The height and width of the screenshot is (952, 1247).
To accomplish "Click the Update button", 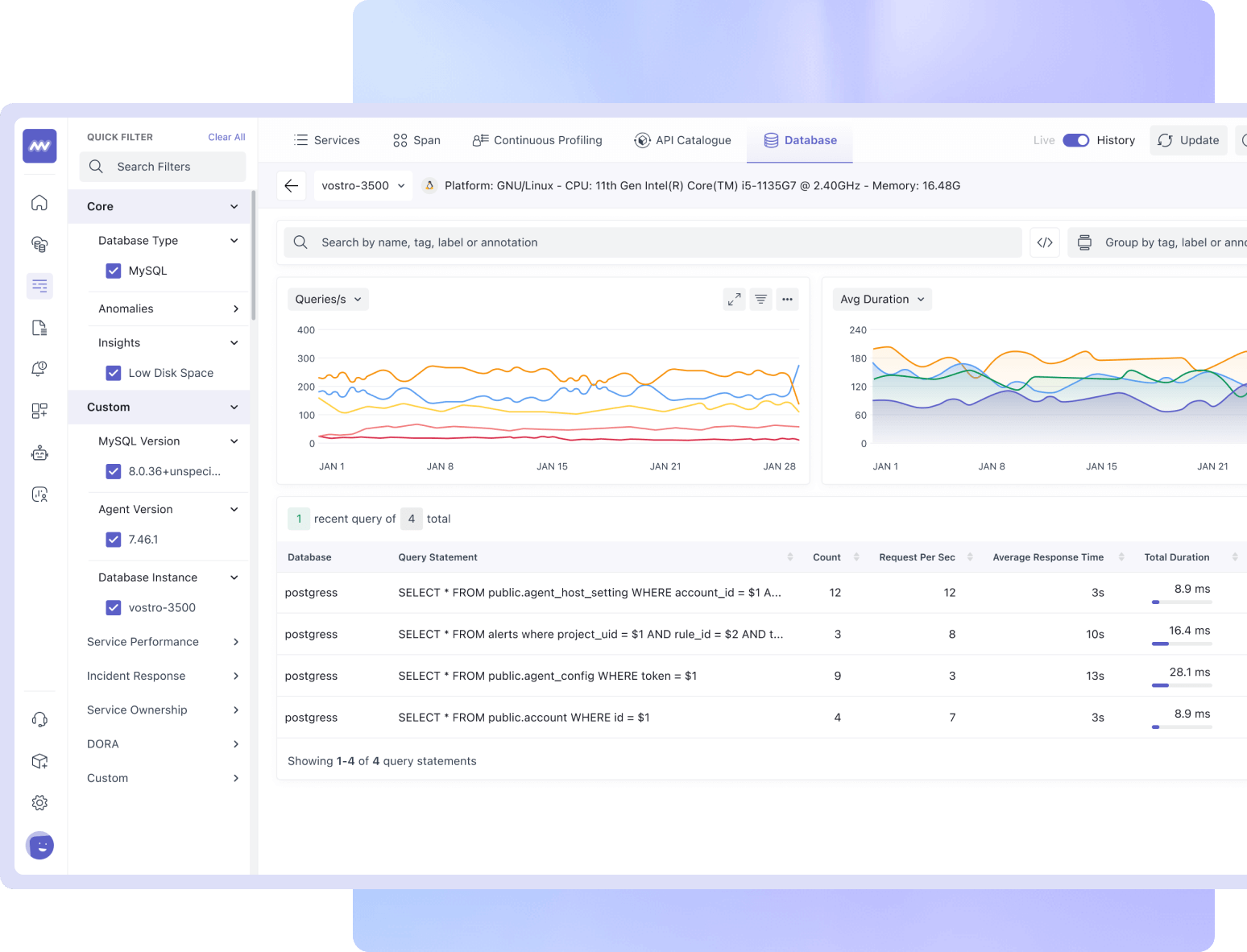I will 1188,140.
